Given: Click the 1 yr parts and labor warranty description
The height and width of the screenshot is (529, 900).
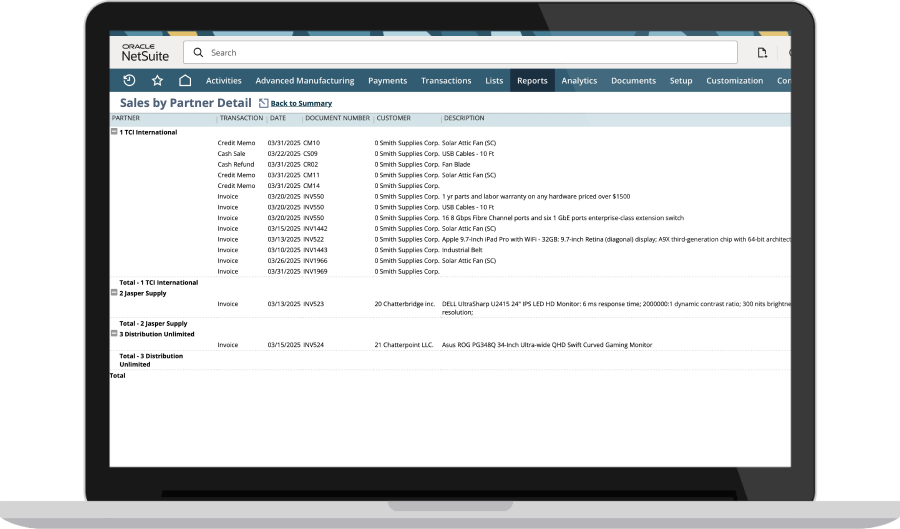Looking at the screenshot, I should pos(536,197).
